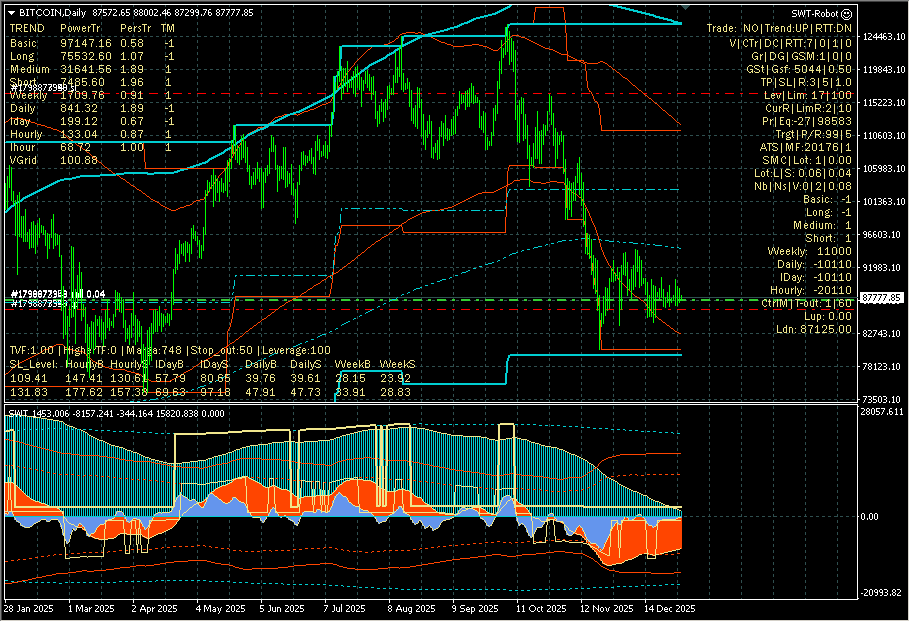The image size is (910, 622).
Task: Click the SWT indicator values label
Action: (116, 413)
